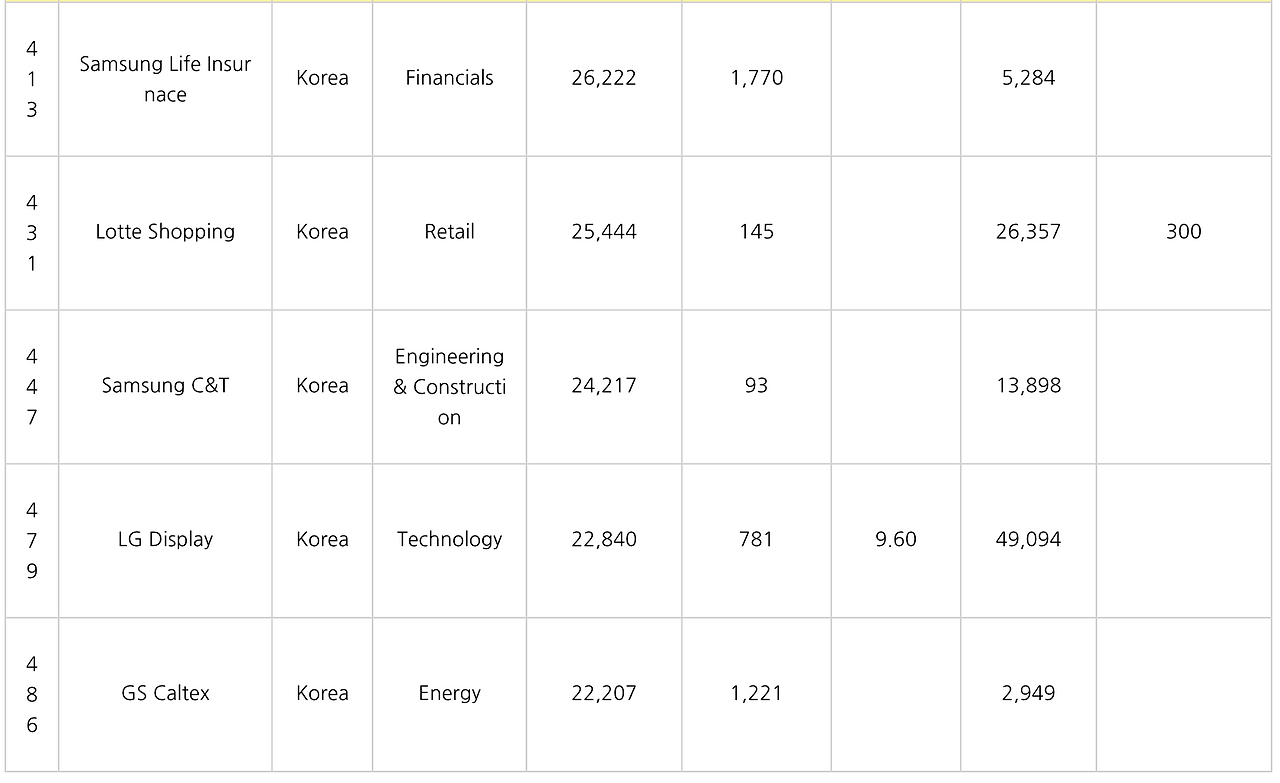
Task: Click the Lotte Shopping company name cell
Action: point(165,232)
